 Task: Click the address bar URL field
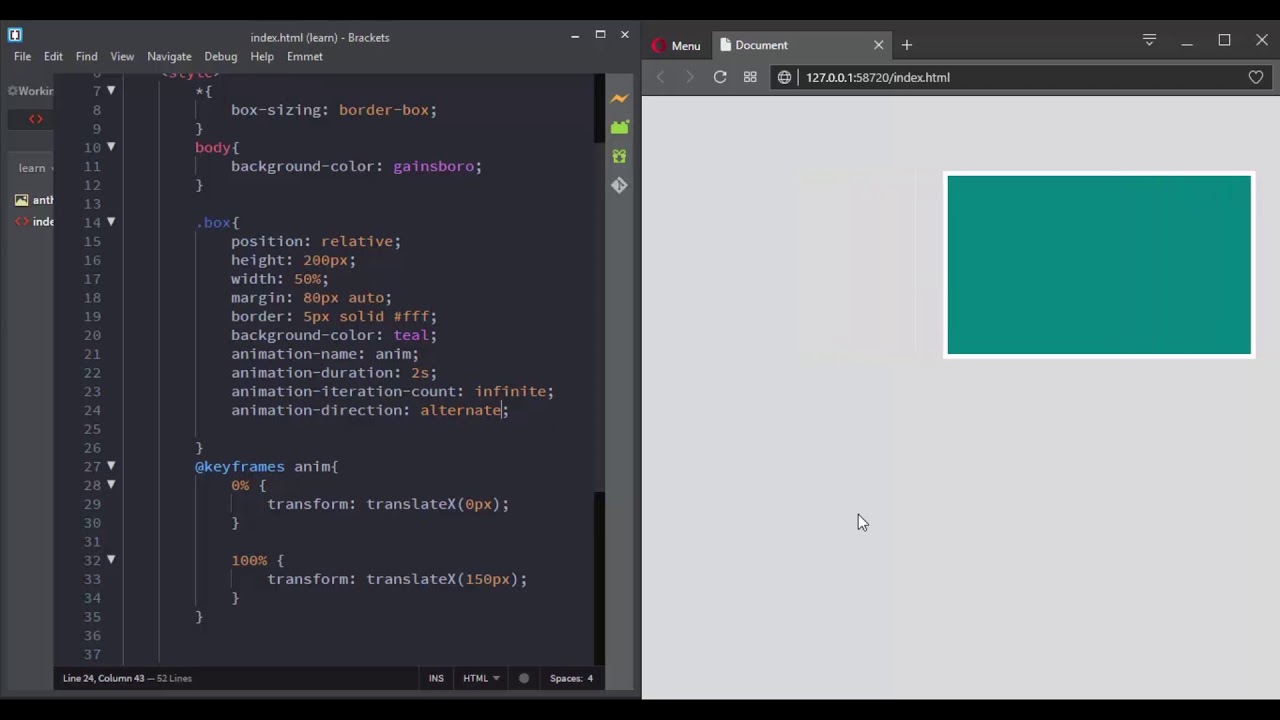tap(1020, 77)
